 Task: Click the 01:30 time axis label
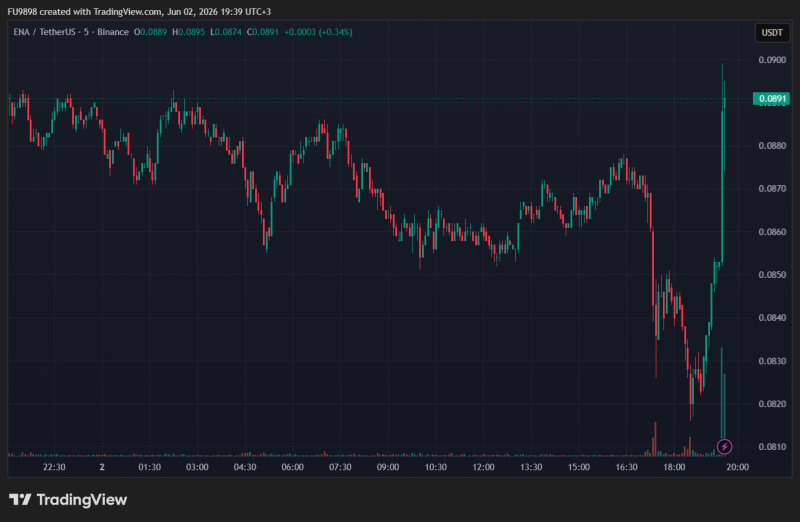pos(149,467)
